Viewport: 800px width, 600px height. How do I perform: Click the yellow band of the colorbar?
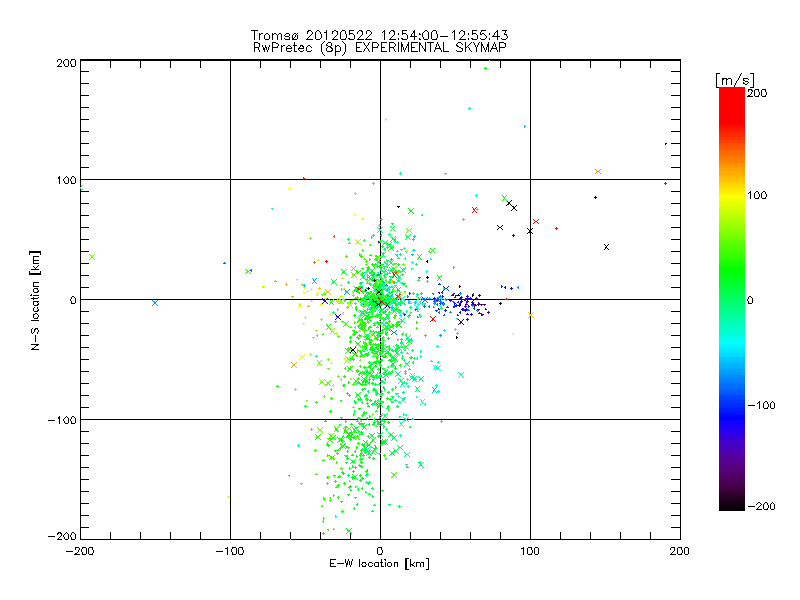[x=732, y=196]
